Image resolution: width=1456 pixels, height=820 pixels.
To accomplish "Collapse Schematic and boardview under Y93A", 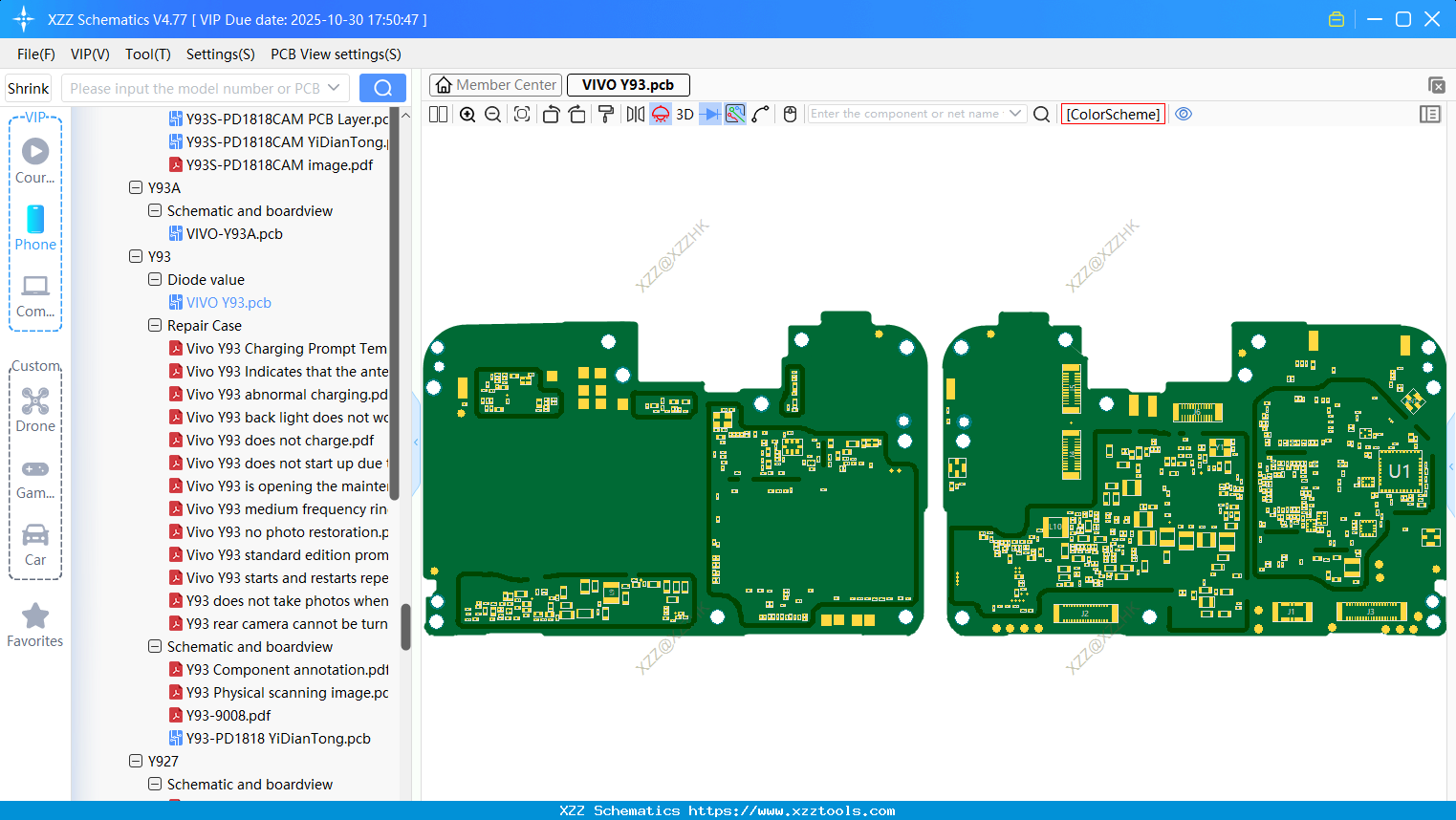I will (x=155, y=211).
